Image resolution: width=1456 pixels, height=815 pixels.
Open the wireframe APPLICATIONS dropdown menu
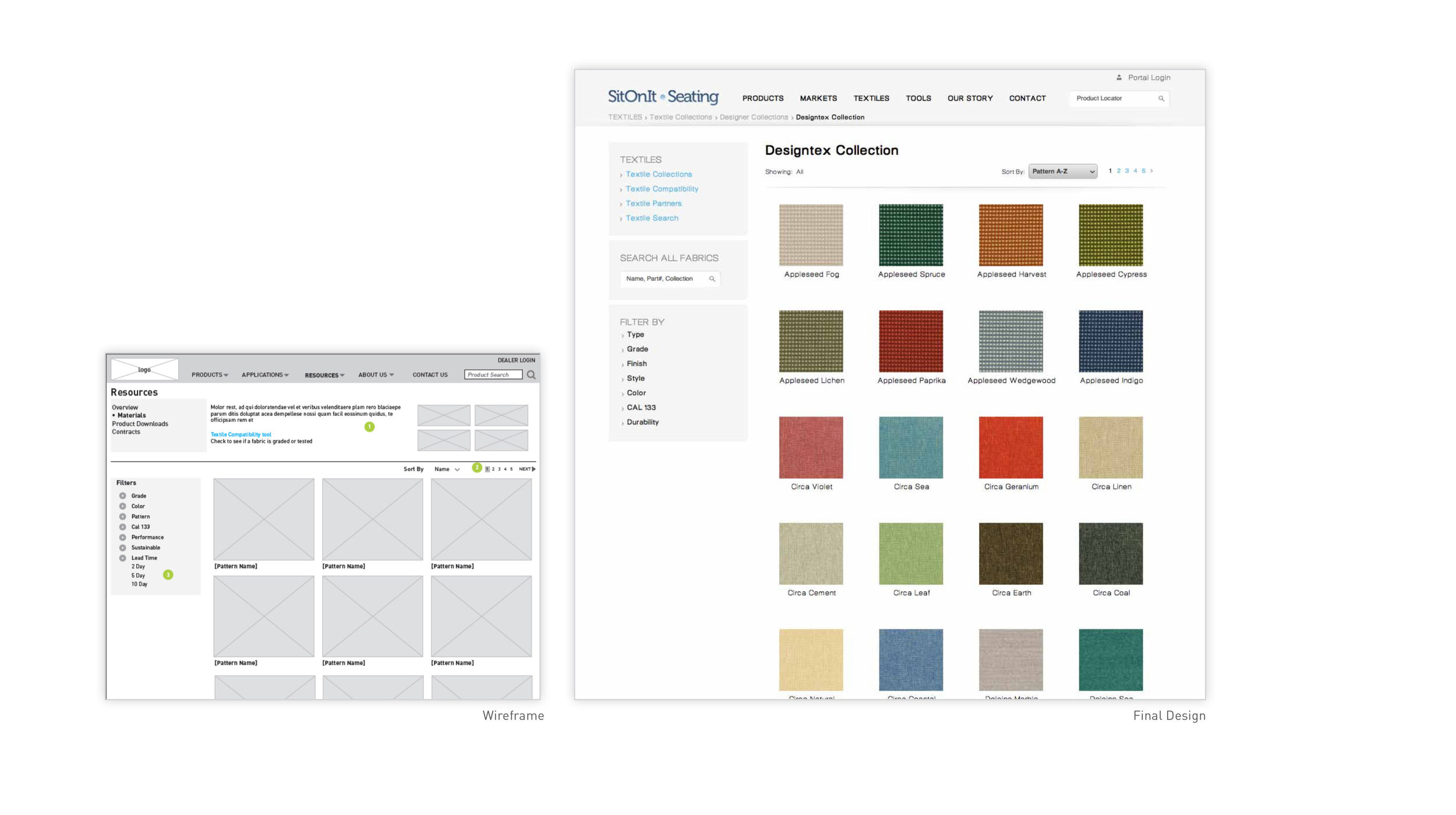tap(265, 375)
